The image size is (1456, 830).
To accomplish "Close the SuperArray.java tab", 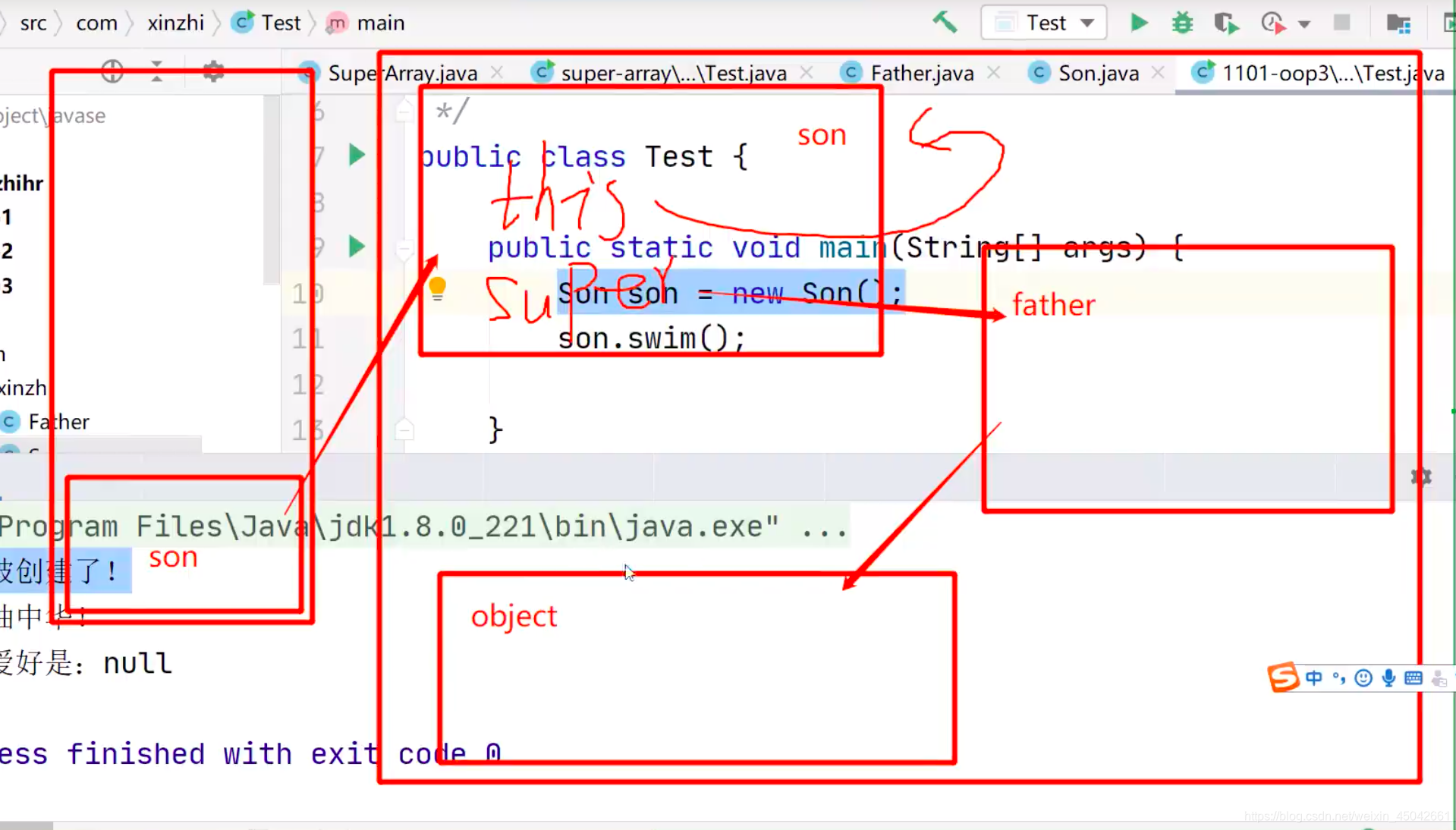I will click(497, 72).
